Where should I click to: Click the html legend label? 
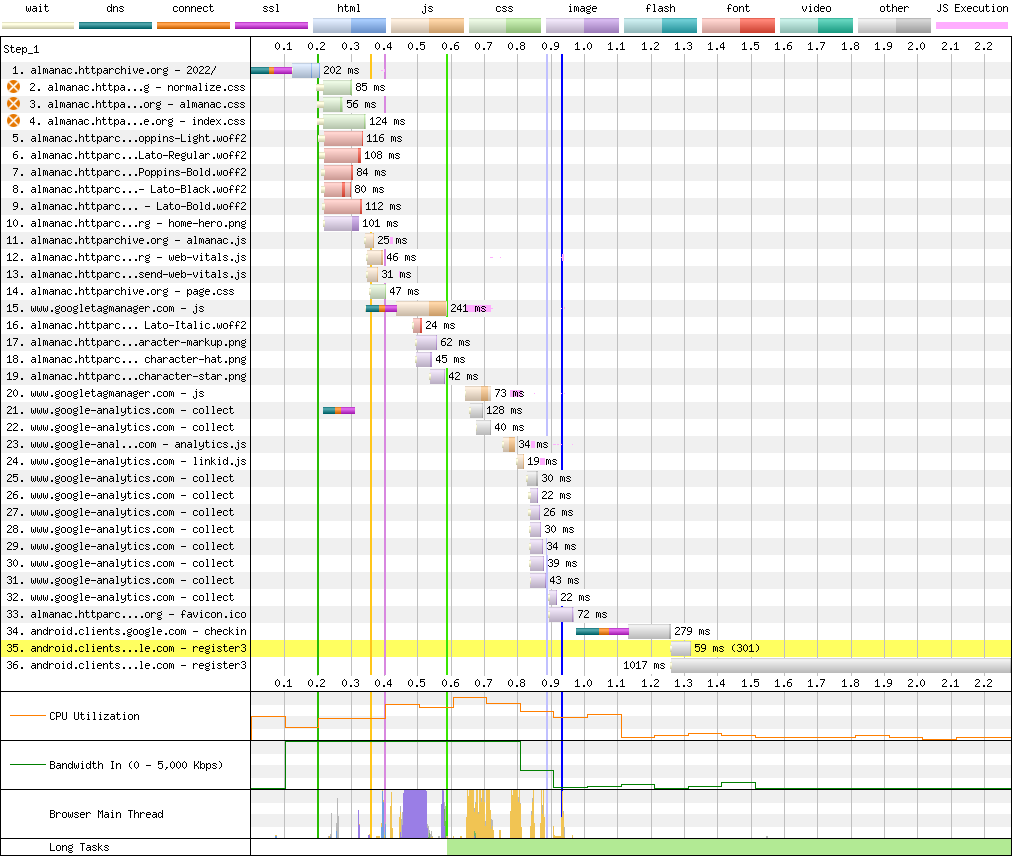pyautogui.click(x=349, y=8)
